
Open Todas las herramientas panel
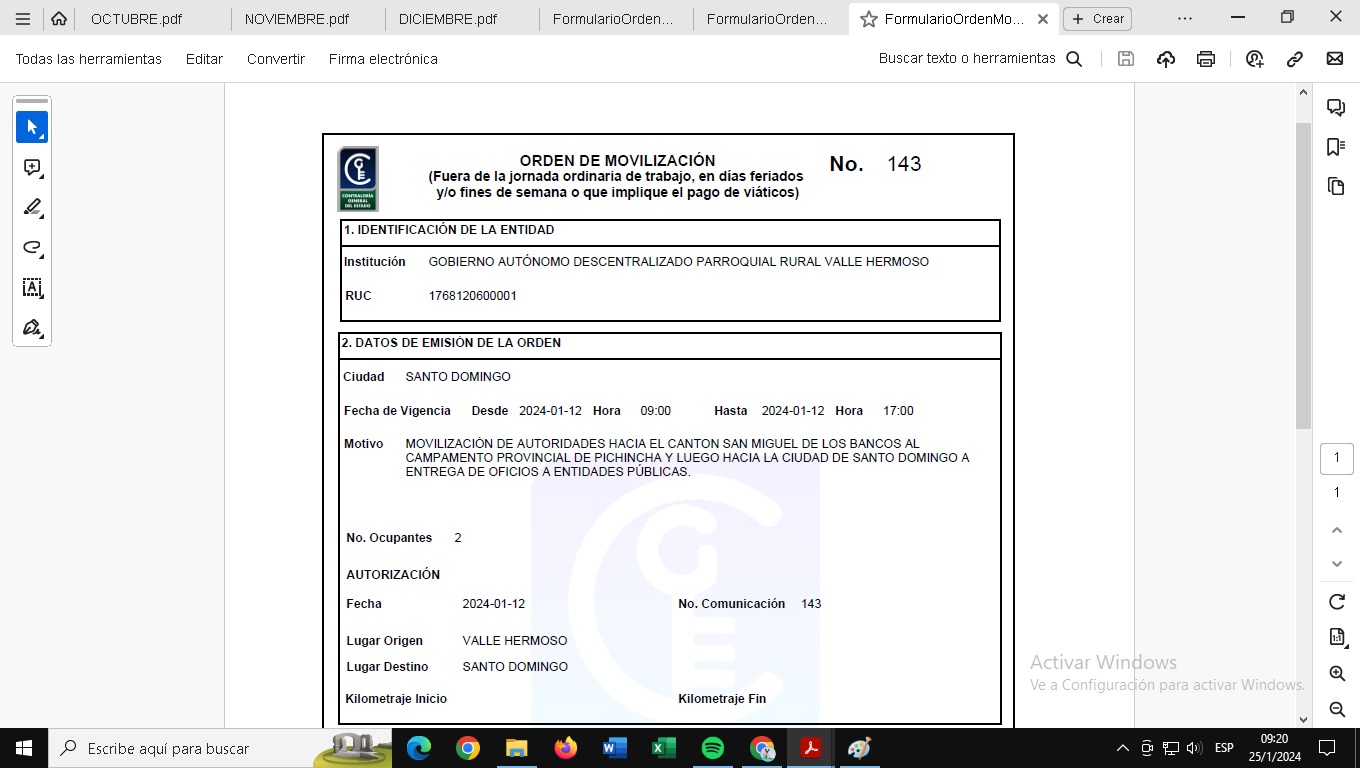(88, 59)
